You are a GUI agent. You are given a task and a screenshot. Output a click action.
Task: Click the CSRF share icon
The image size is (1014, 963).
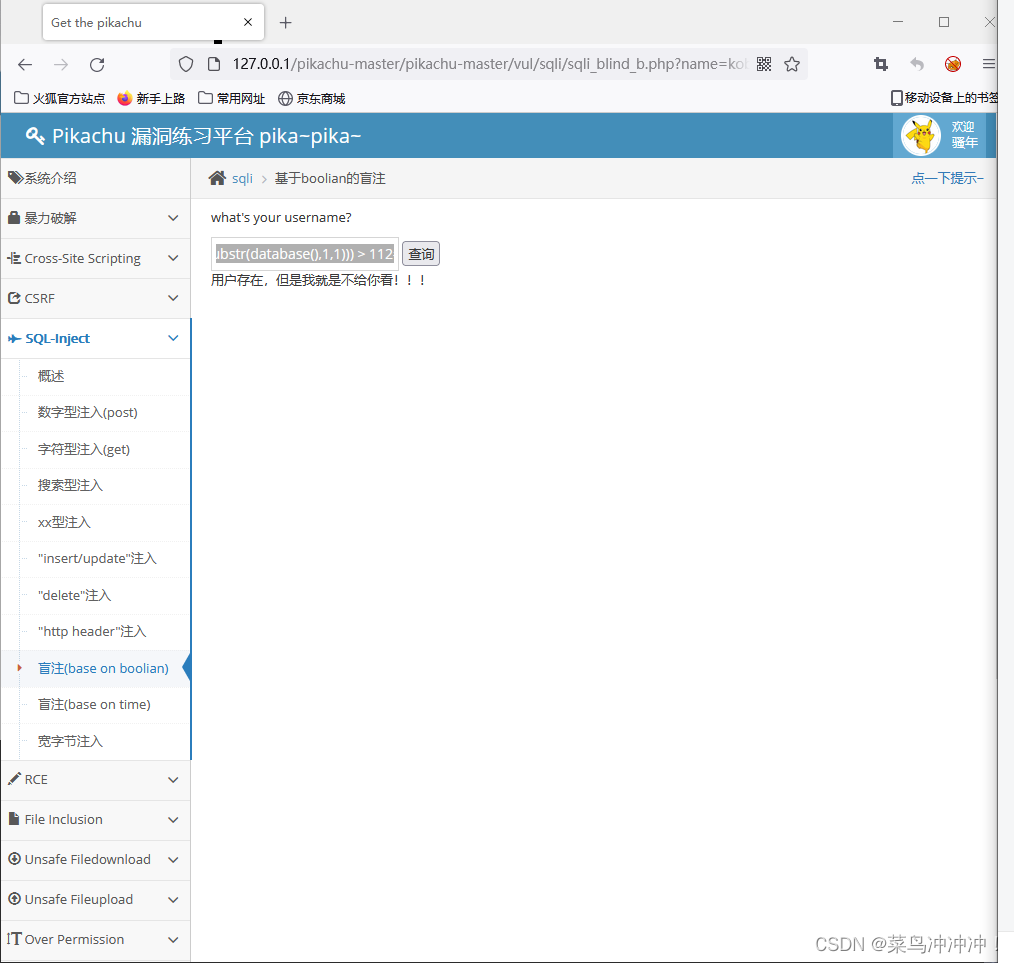14,298
